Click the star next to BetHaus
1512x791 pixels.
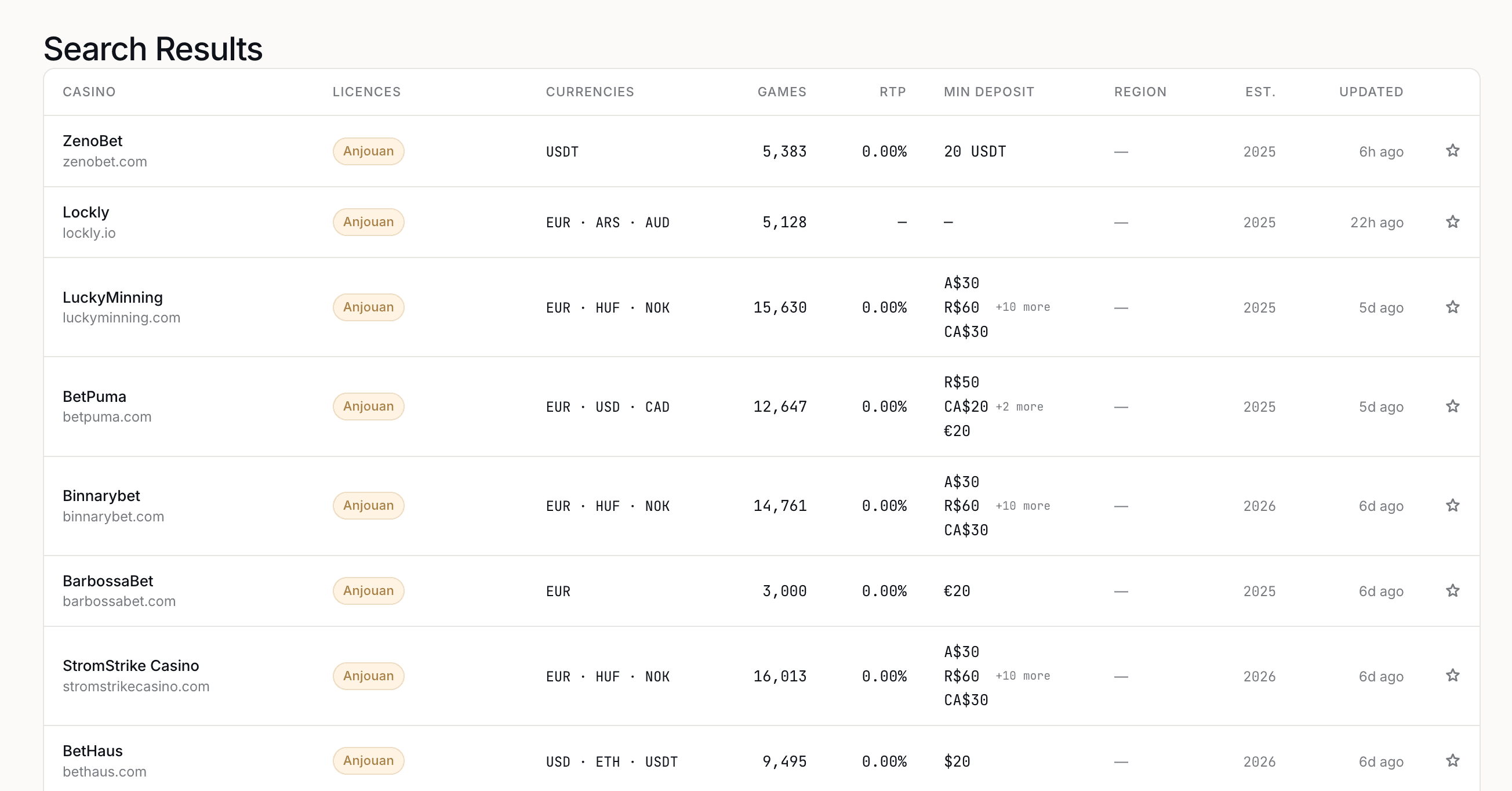point(1452,761)
